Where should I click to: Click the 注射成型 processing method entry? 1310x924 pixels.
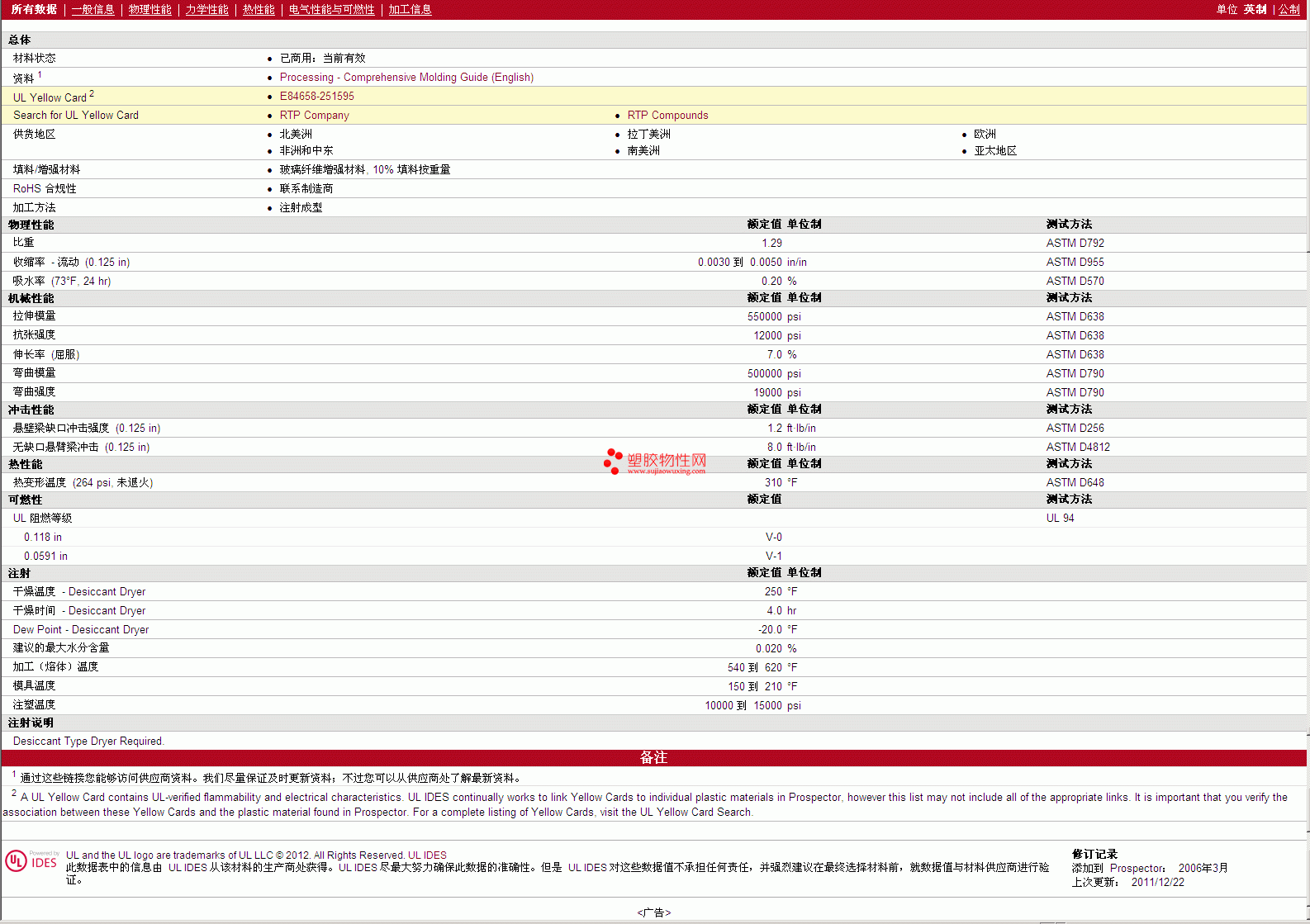tap(301, 207)
